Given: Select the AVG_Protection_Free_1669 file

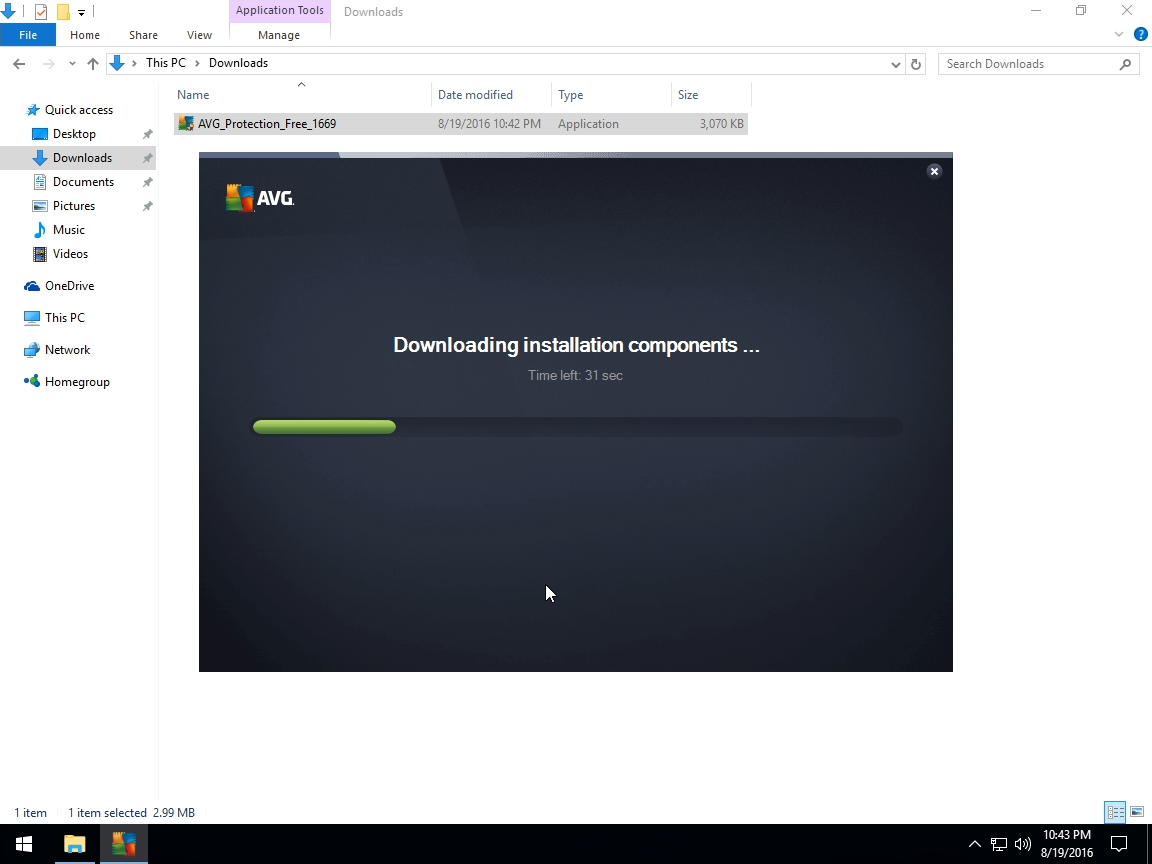Looking at the screenshot, I should click(461, 123).
